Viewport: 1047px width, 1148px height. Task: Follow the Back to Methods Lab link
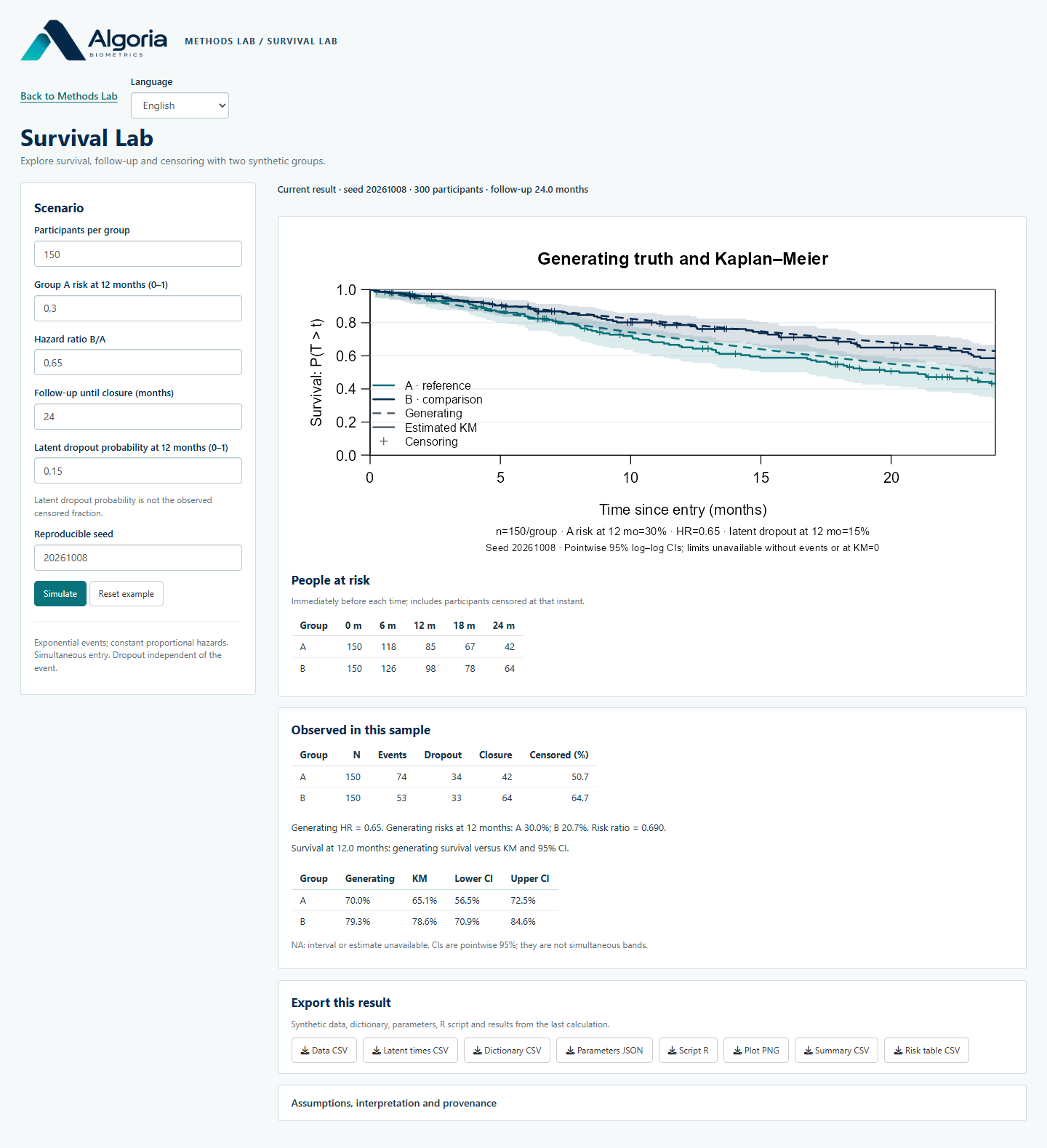click(69, 96)
